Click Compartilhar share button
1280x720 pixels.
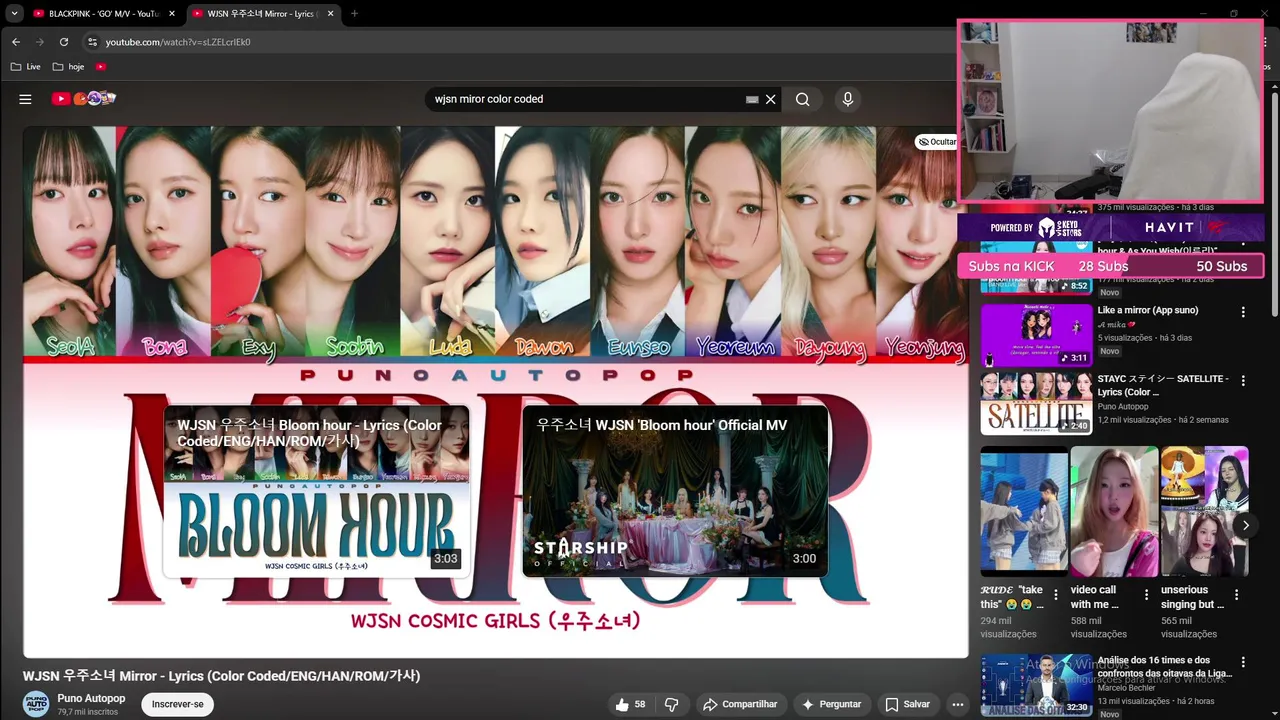740,704
